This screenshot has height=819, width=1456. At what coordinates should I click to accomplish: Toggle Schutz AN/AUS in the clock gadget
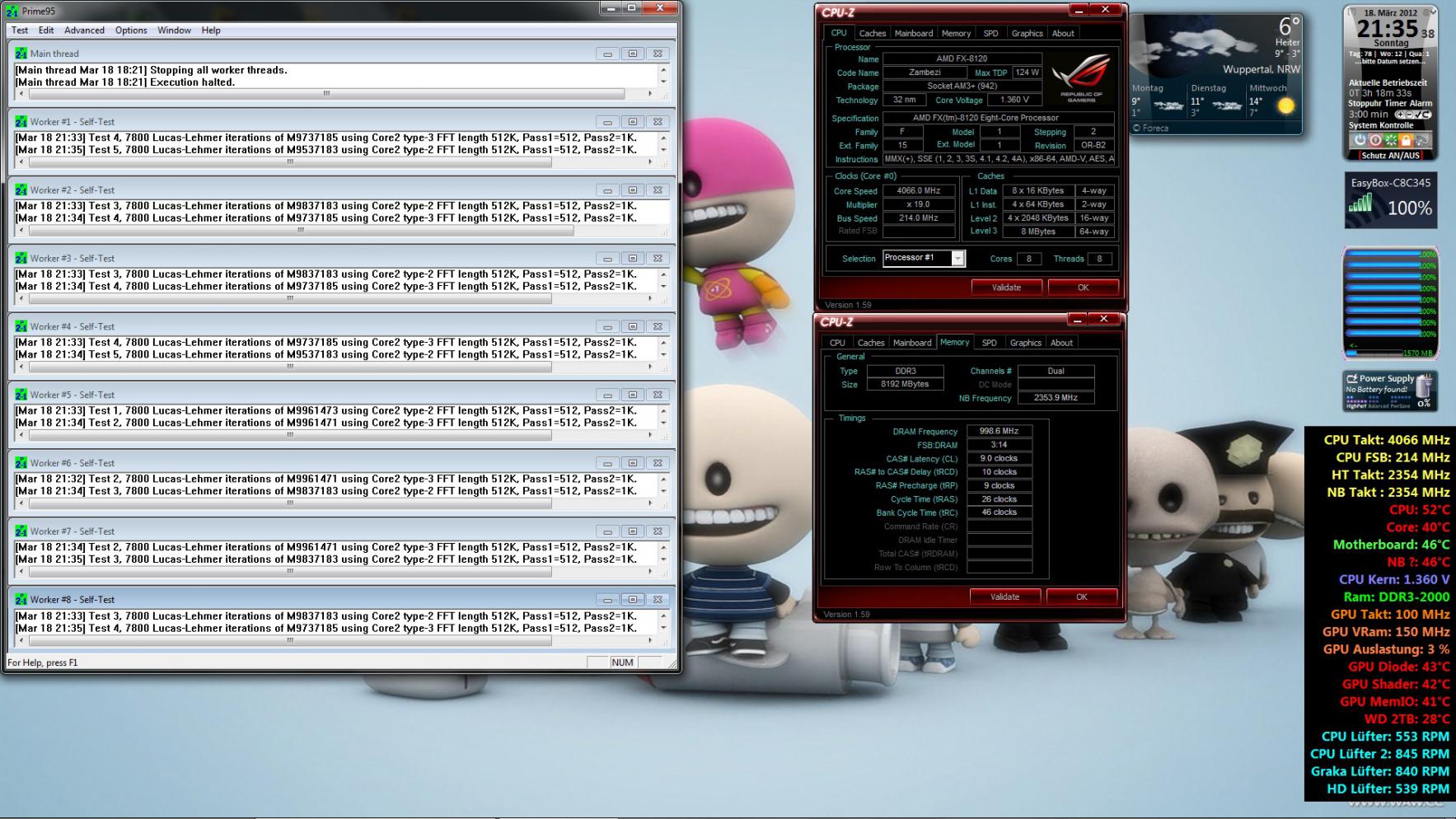(x=1391, y=155)
